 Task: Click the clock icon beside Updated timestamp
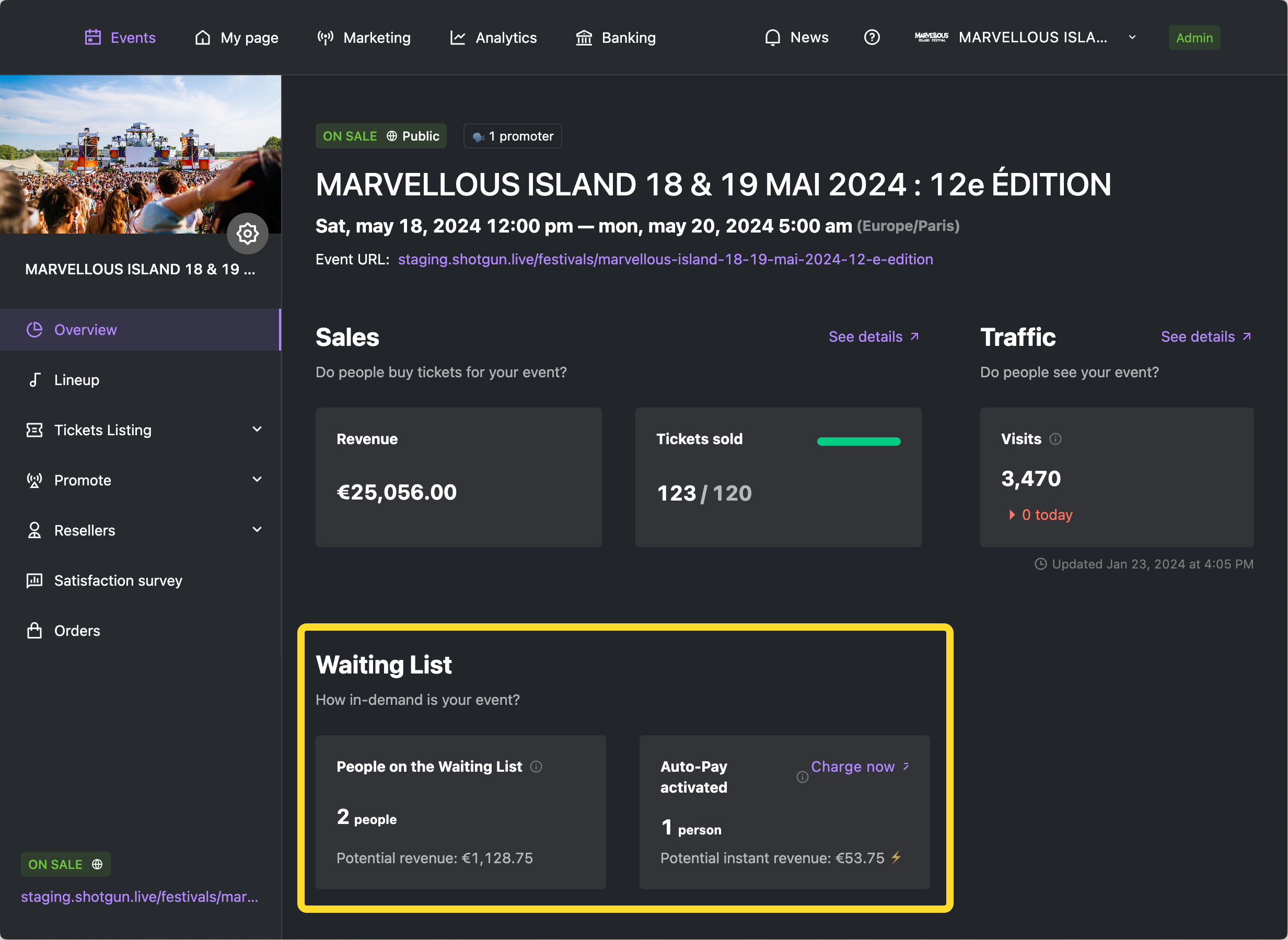(x=1040, y=564)
